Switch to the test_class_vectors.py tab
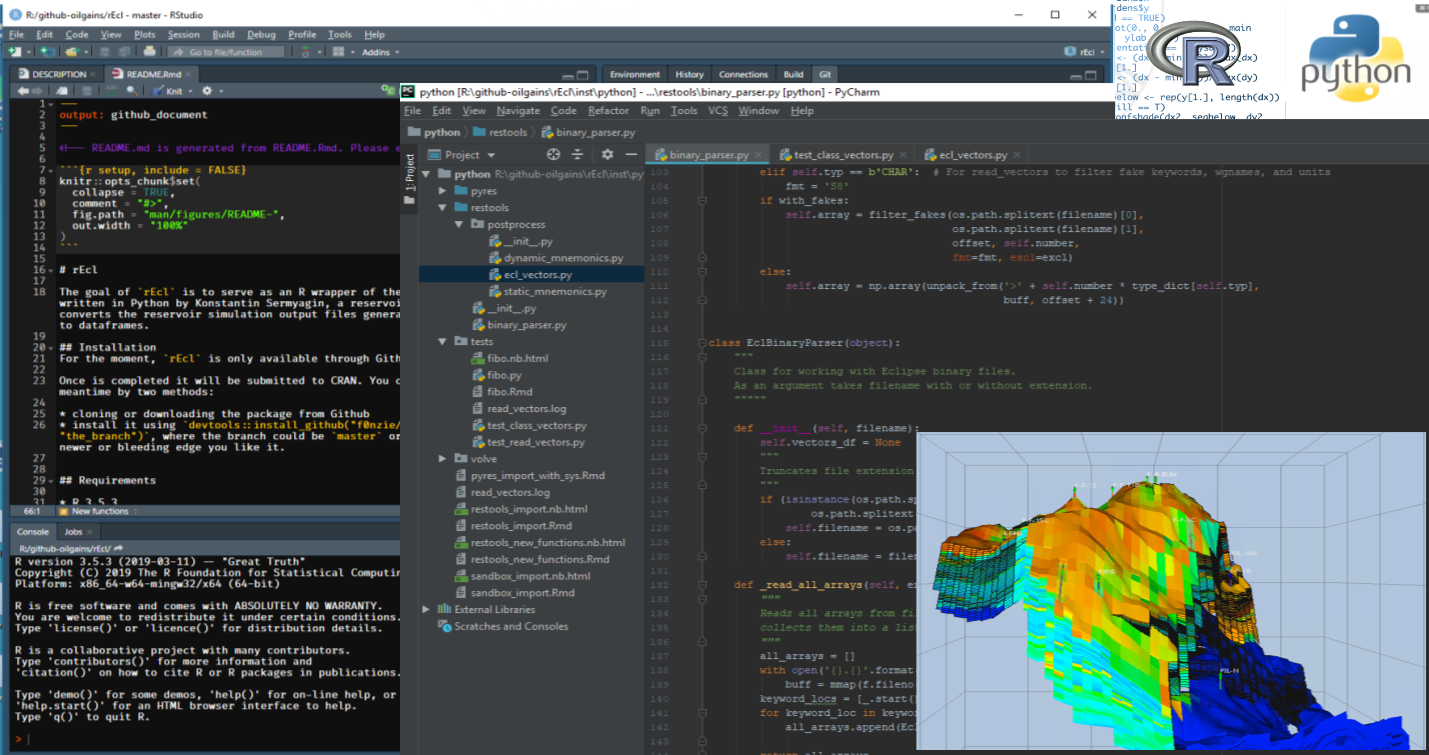 pyautogui.click(x=843, y=155)
